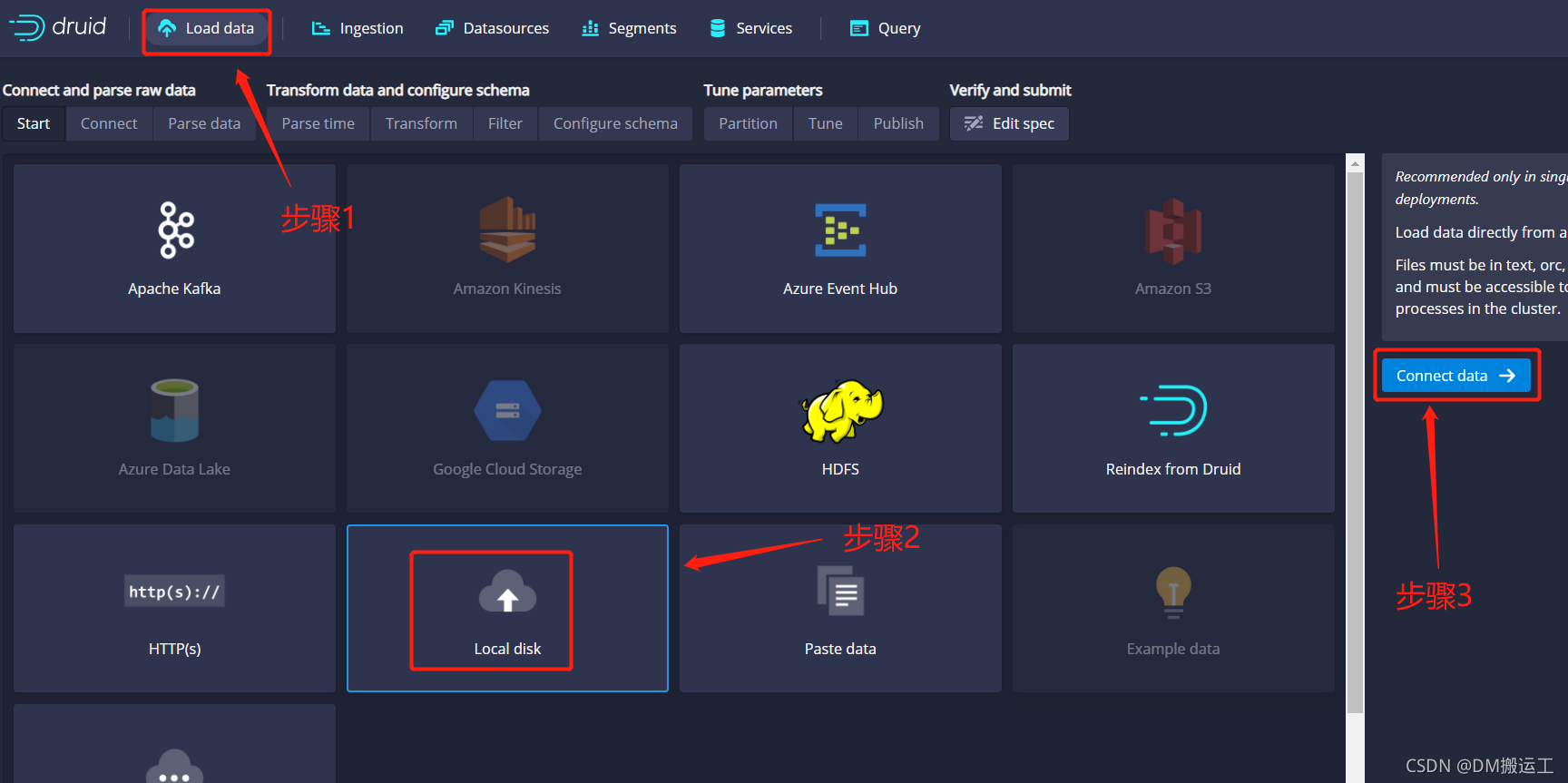Image resolution: width=1568 pixels, height=783 pixels.
Task: Go to the Datasources view
Action: pyautogui.click(x=493, y=28)
